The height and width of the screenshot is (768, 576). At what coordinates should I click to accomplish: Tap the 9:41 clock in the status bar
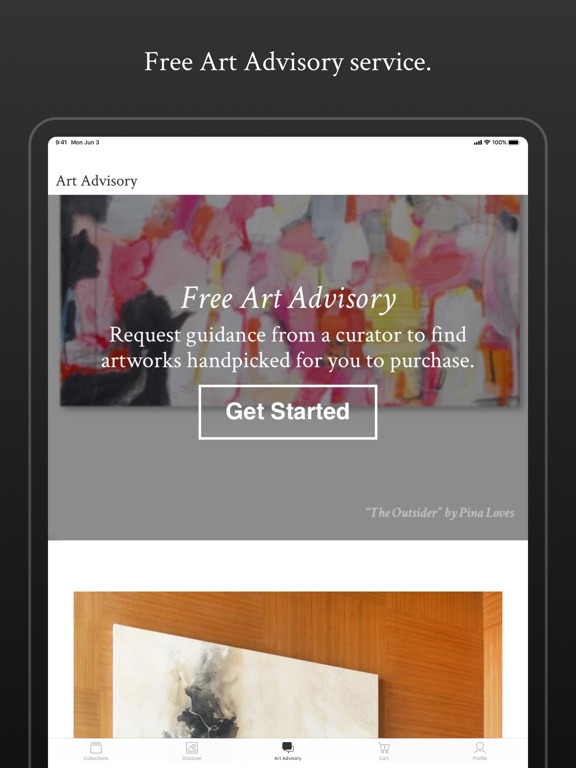click(61, 143)
